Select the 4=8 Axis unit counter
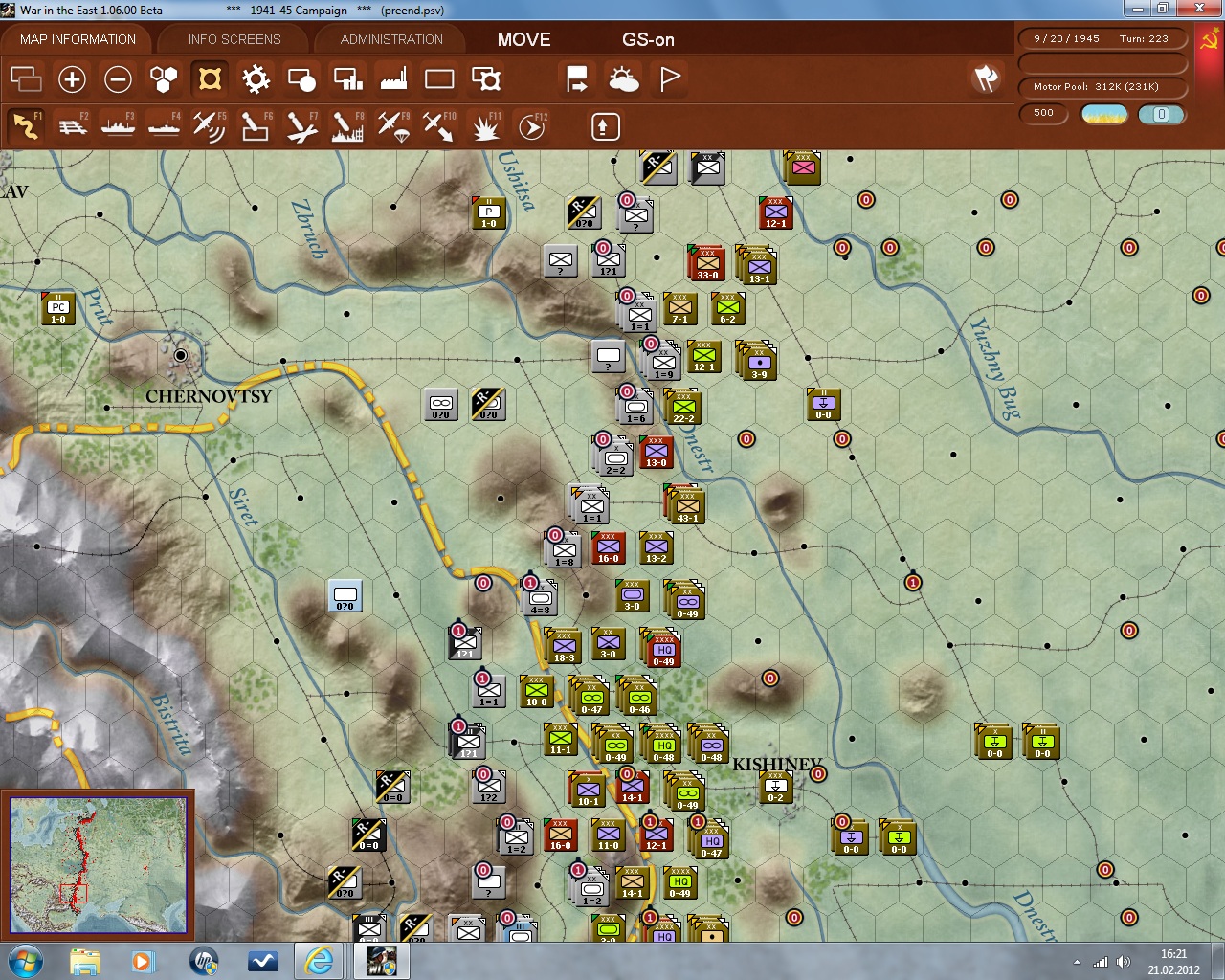 [540, 598]
